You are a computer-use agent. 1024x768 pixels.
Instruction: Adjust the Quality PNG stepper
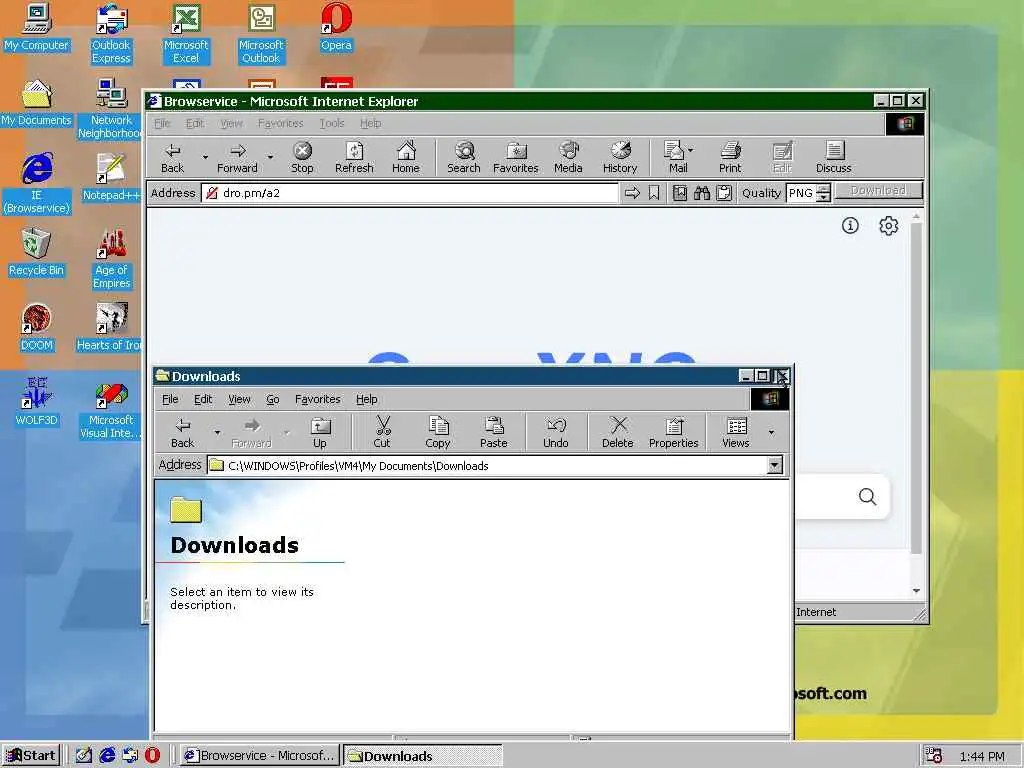pos(824,193)
